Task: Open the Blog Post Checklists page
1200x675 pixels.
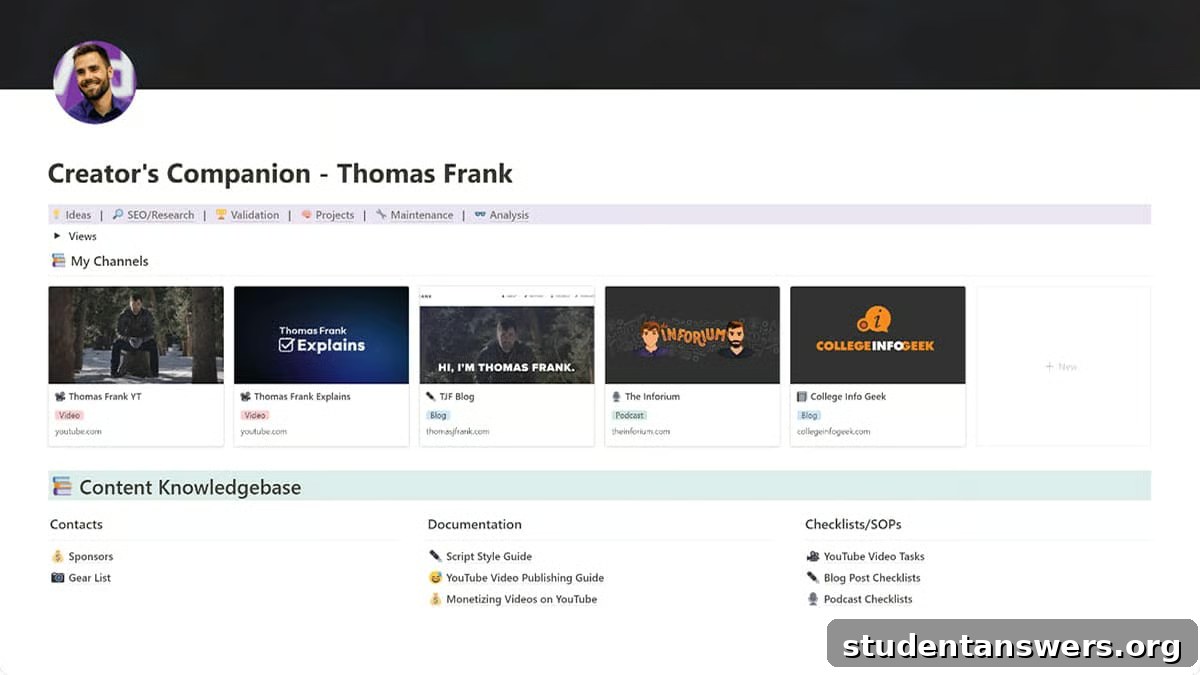Action: 872,578
